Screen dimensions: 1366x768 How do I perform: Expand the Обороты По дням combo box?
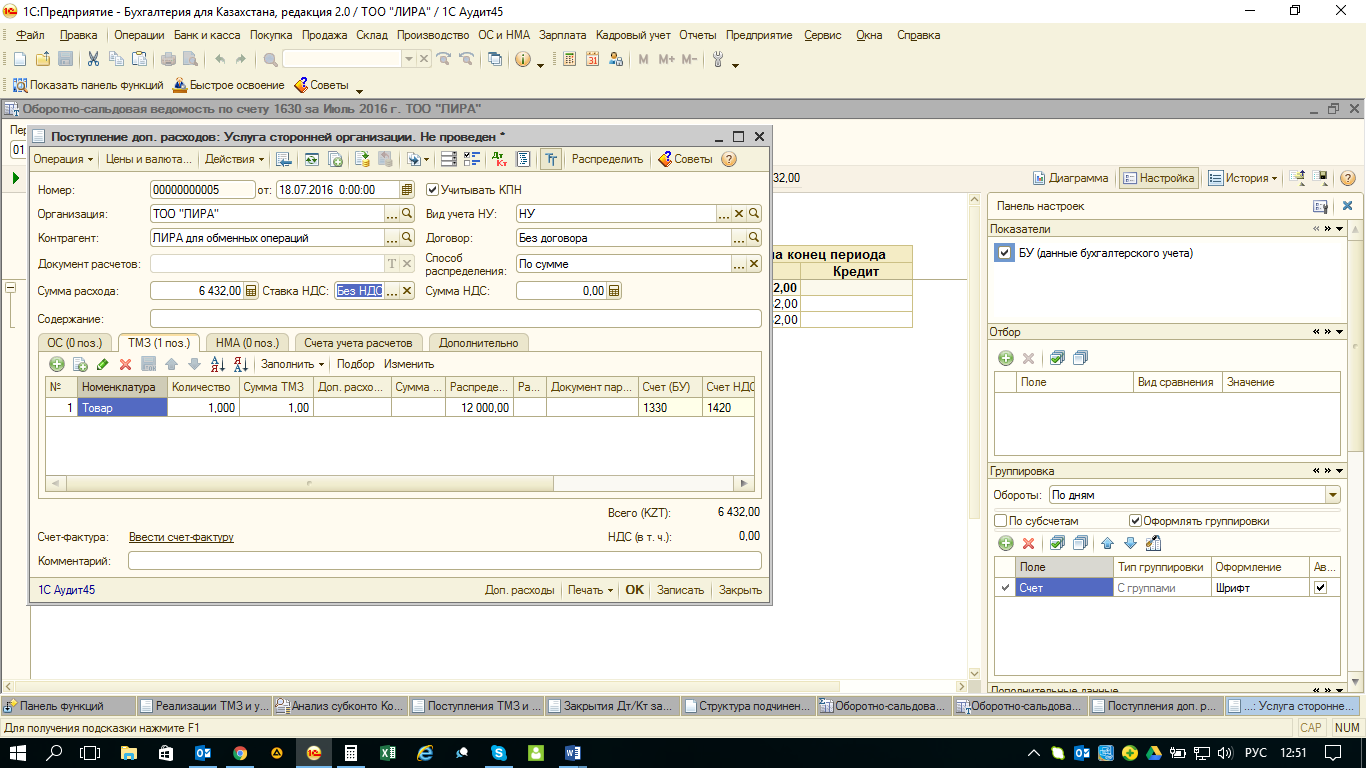coord(1332,495)
